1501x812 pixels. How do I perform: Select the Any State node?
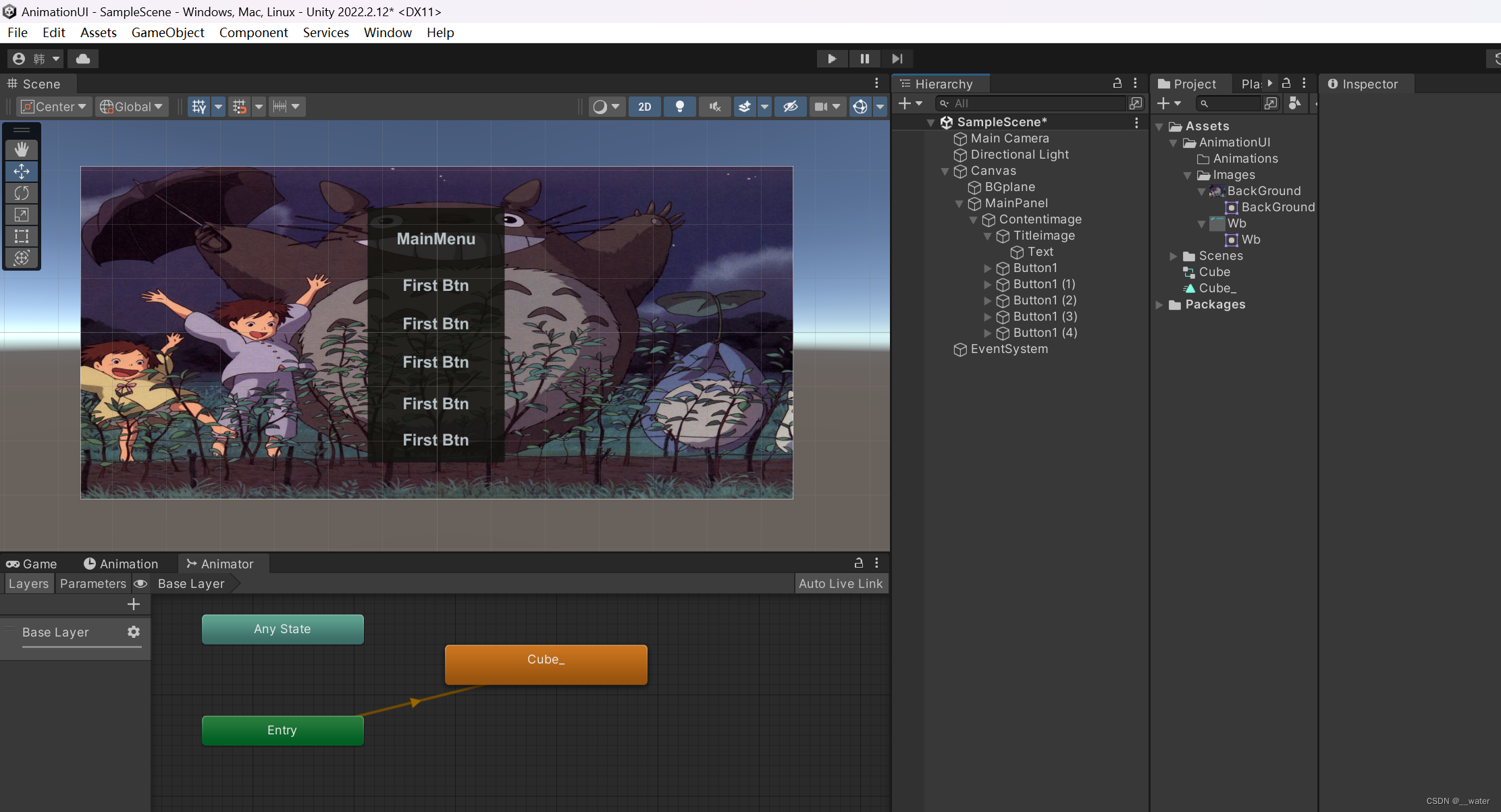(282, 629)
